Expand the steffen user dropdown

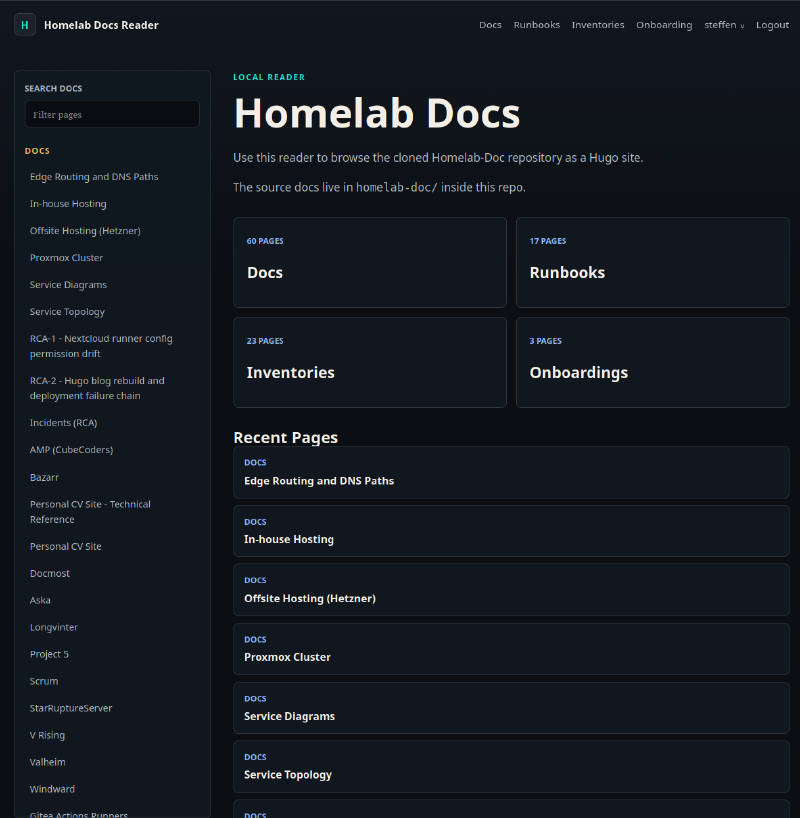tap(724, 25)
